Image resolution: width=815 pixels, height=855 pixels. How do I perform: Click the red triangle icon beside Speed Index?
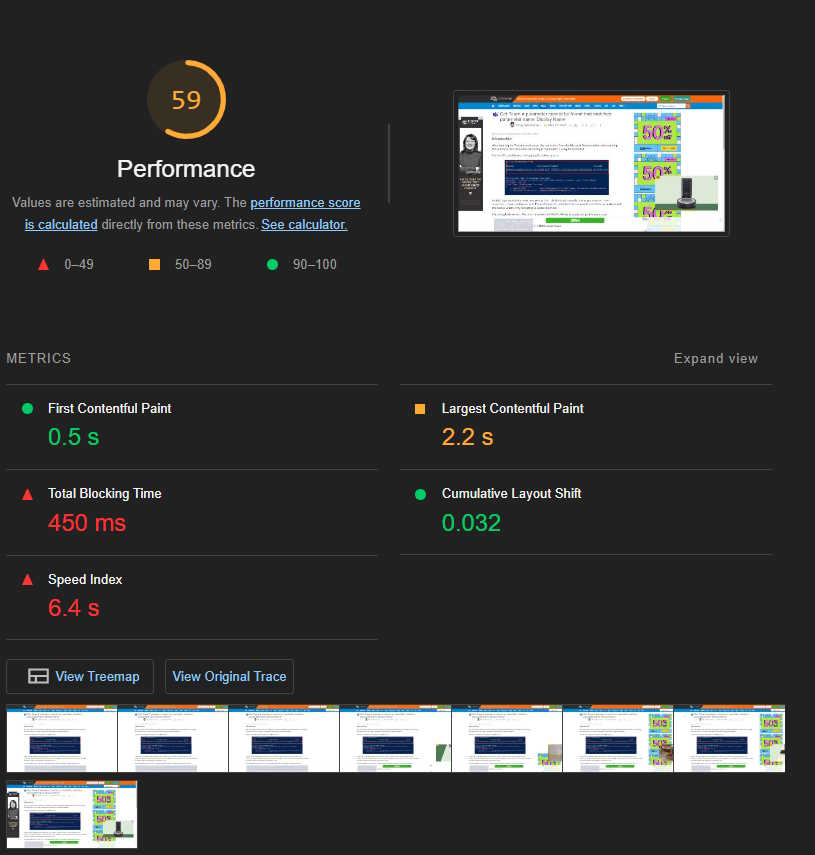point(25,579)
